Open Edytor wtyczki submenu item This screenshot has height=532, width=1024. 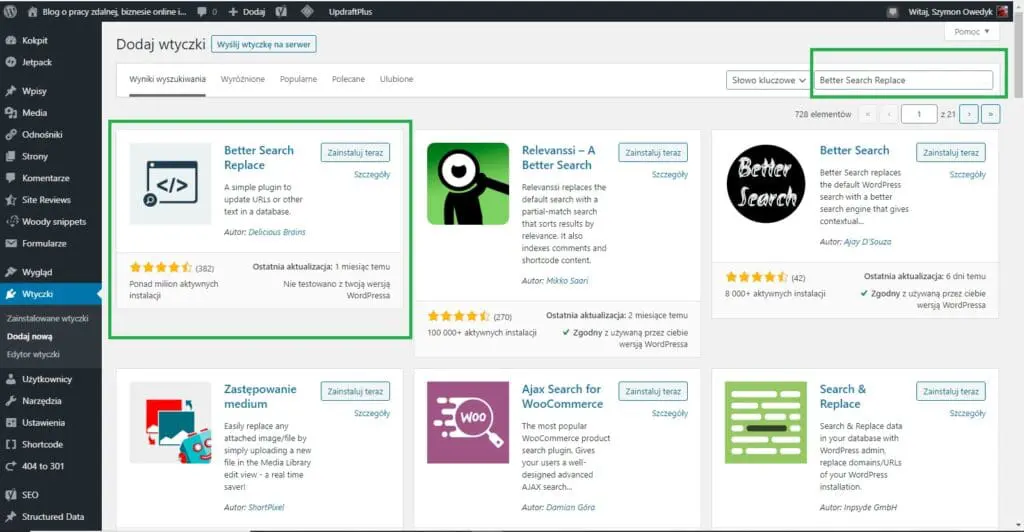point(33,354)
